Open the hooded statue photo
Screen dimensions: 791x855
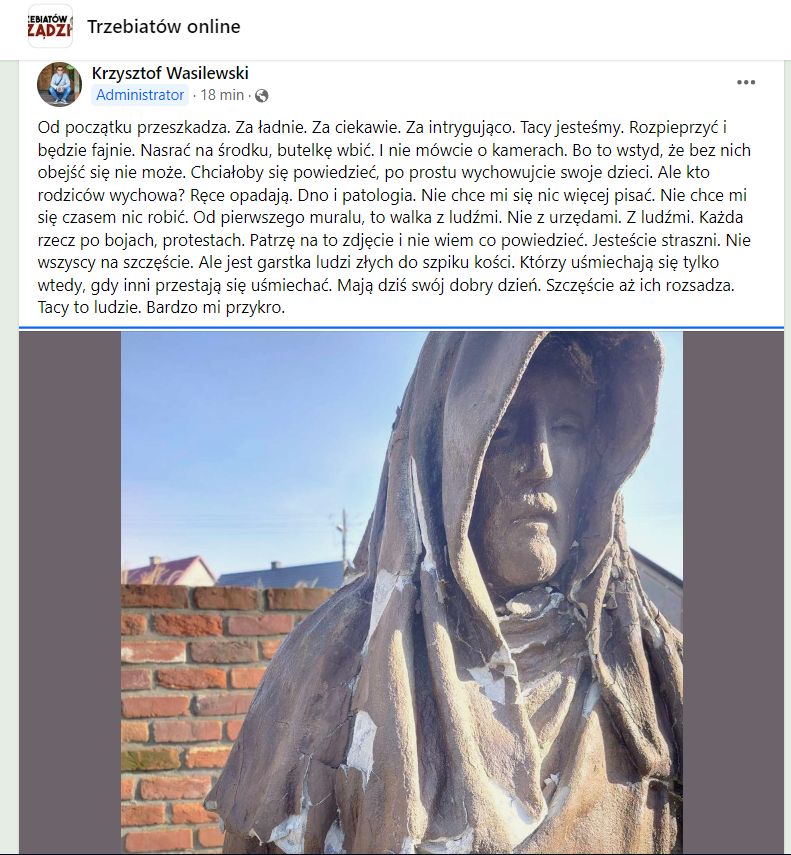click(x=402, y=592)
